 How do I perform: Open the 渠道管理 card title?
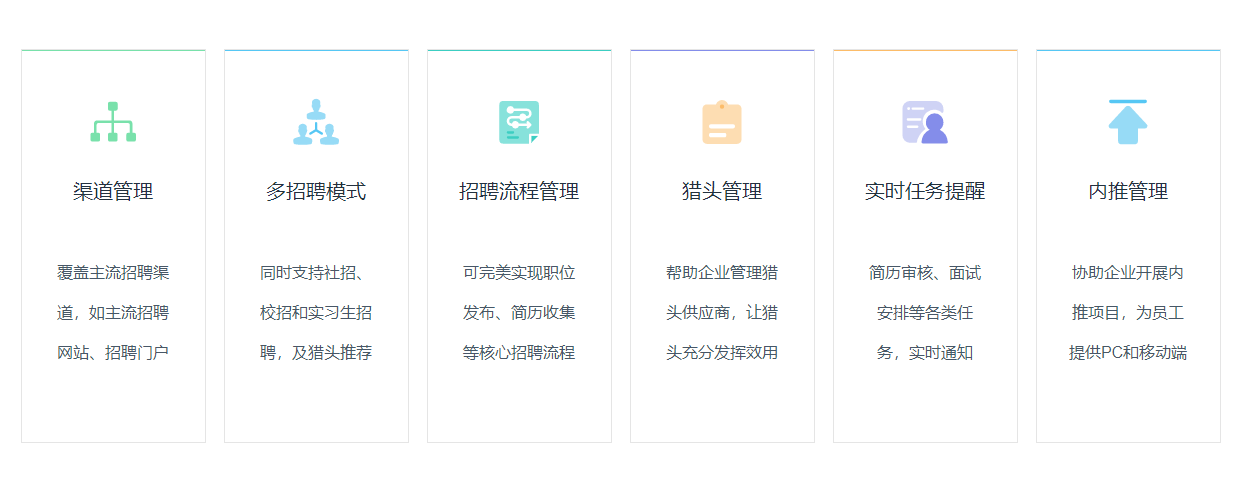click(x=113, y=191)
